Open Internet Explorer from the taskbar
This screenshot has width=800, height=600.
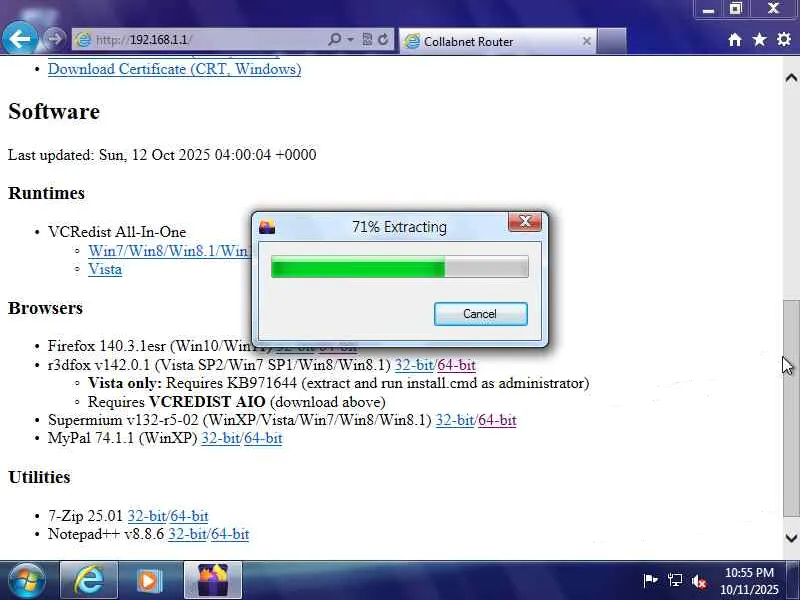click(x=89, y=581)
